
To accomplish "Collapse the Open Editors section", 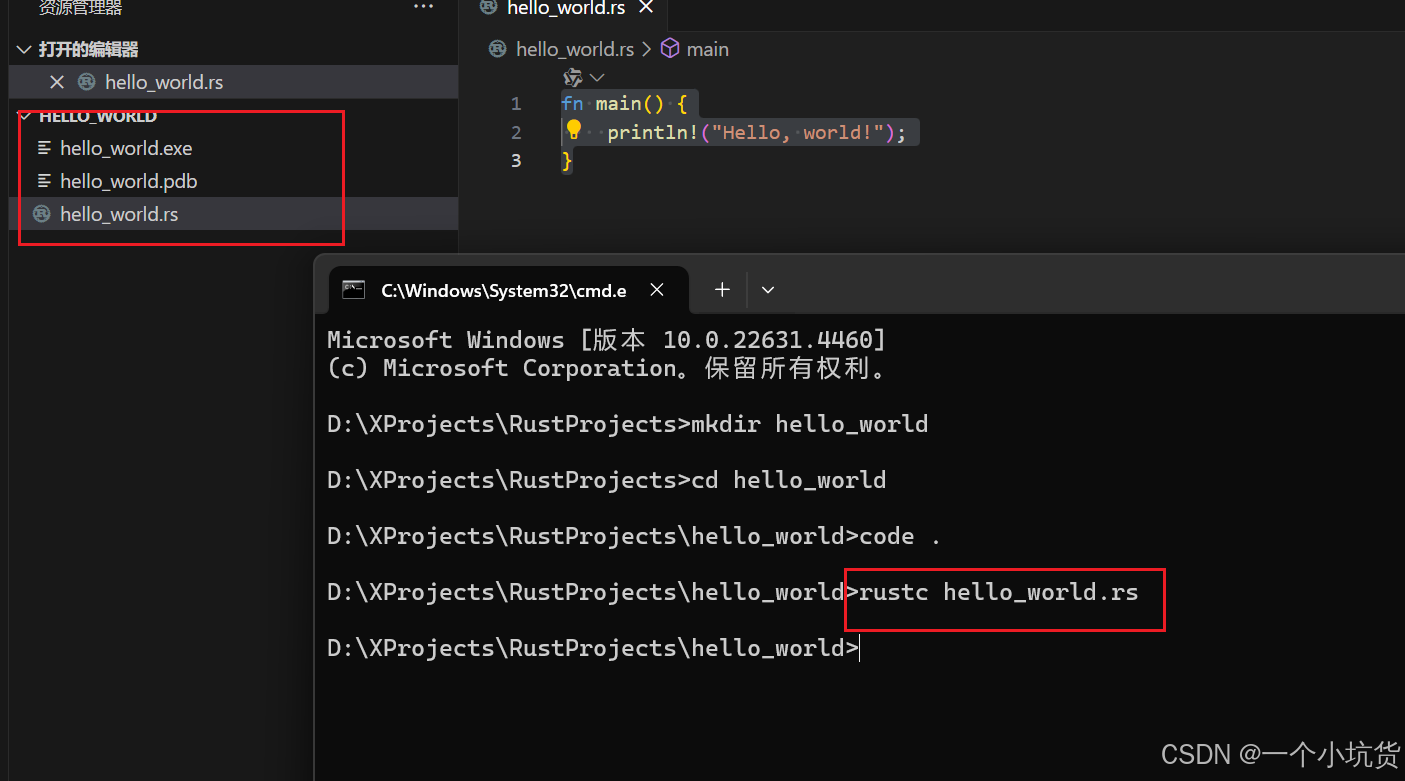I will click(25, 49).
